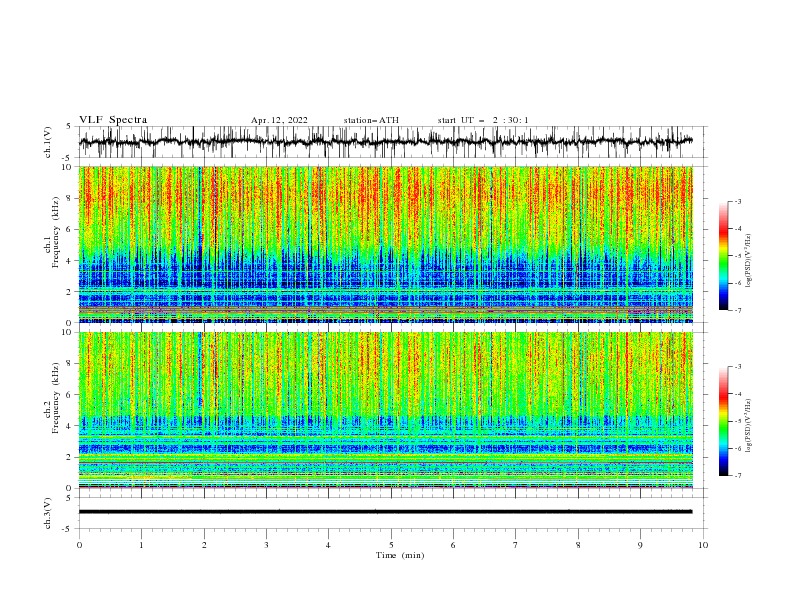792x612 pixels.
Task: Click the ch.2 spectrogram color scale bar
Action: coord(723,421)
